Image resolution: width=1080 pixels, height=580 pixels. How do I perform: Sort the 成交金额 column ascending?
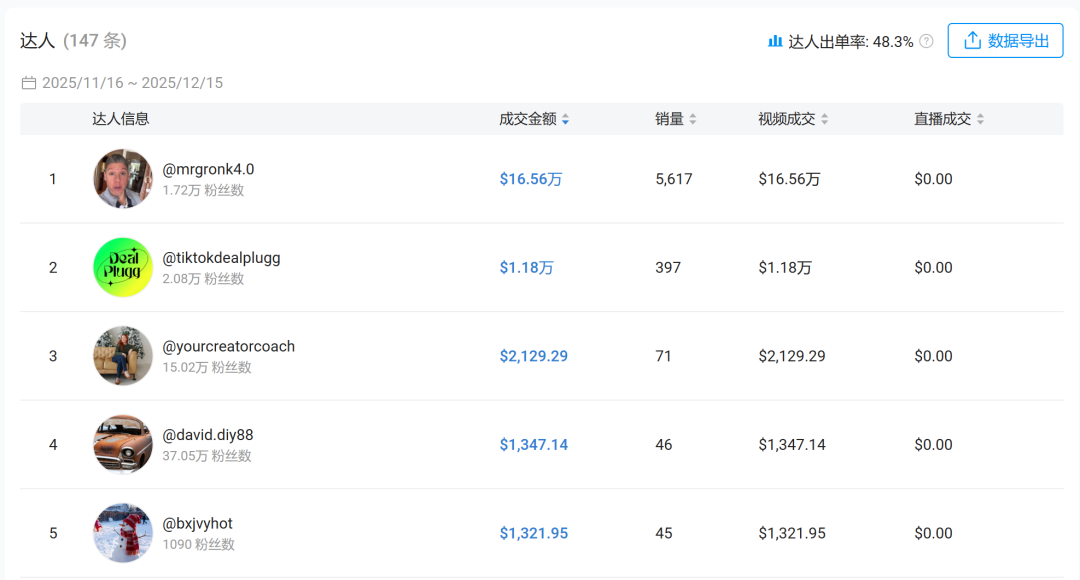(566, 115)
